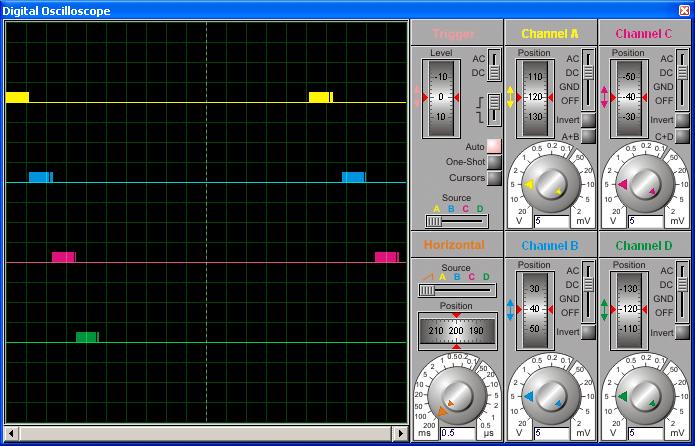Click the Channel C magenta position arrows
Screen dimensions: 695x446
tap(604, 97)
